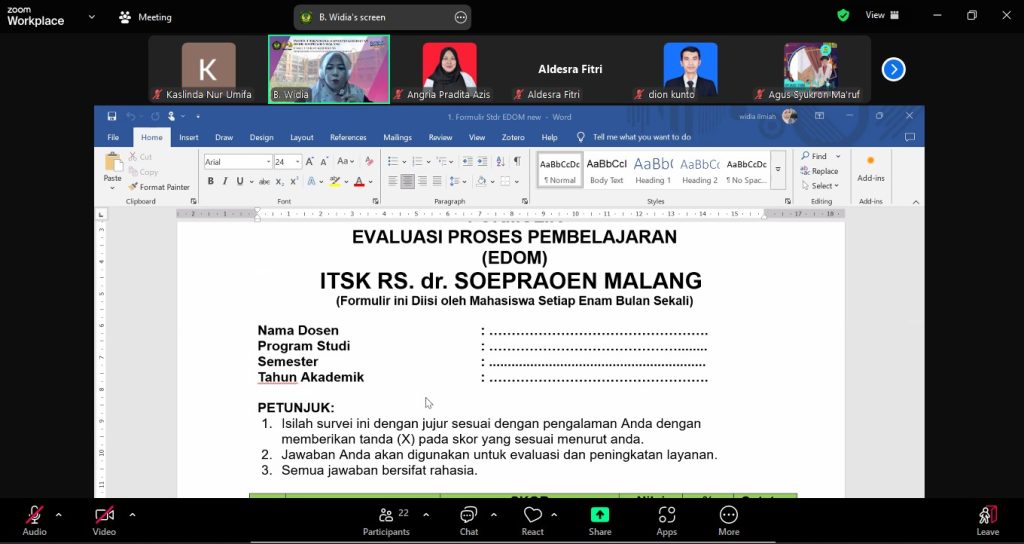Open shading paint bucket color
Screen dimensions: 1024x544
[x=481, y=182]
